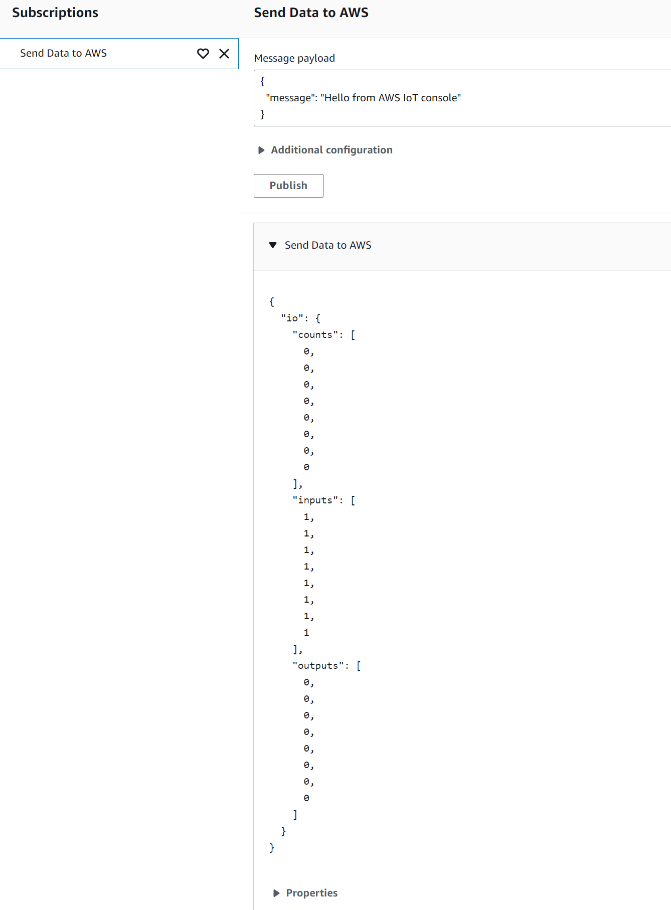Click the Send Data to AWS page title
This screenshot has height=910, width=671.
tap(311, 13)
